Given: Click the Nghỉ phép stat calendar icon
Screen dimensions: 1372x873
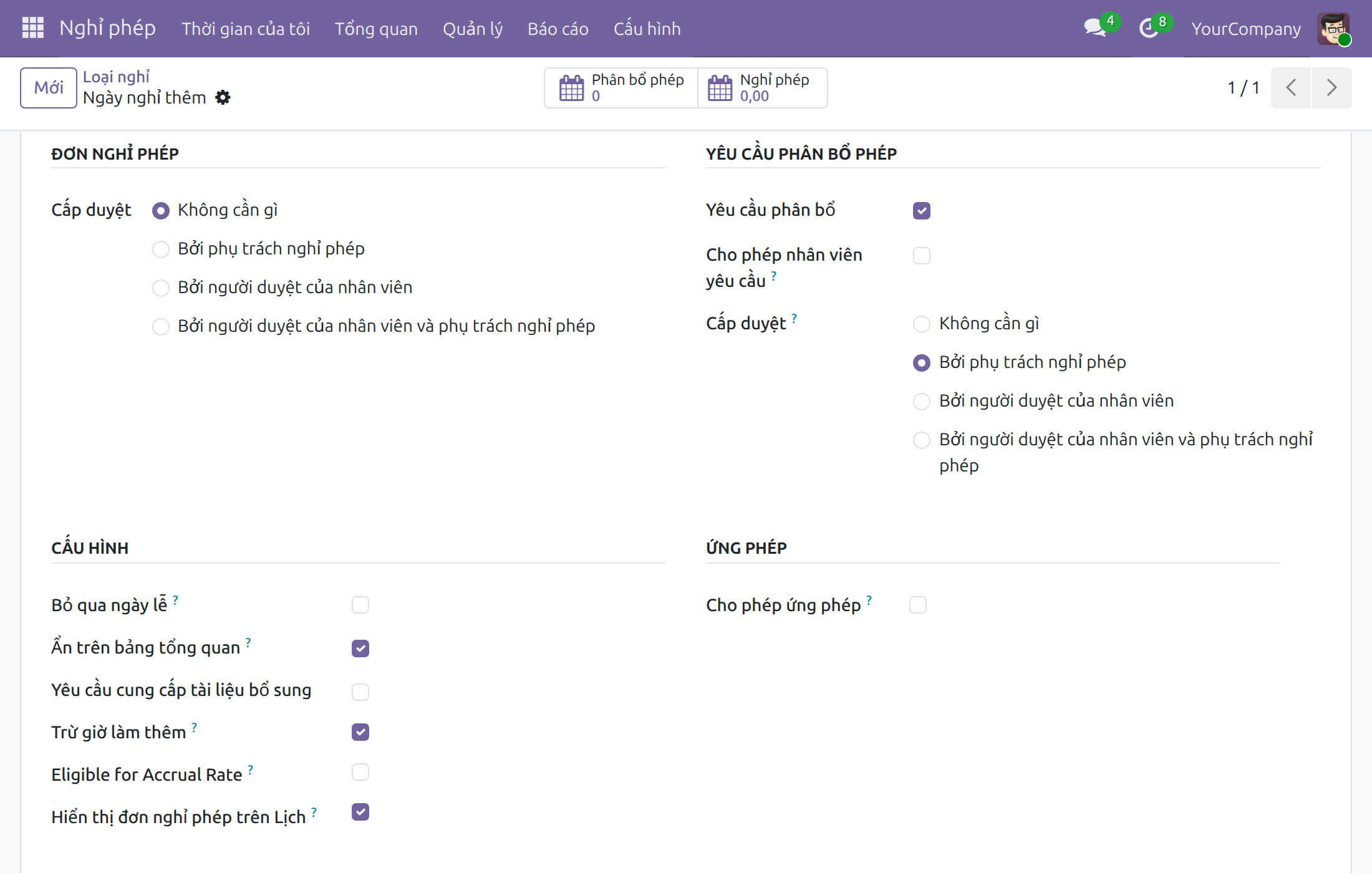Looking at the screenshot, I should click(720, 88).
